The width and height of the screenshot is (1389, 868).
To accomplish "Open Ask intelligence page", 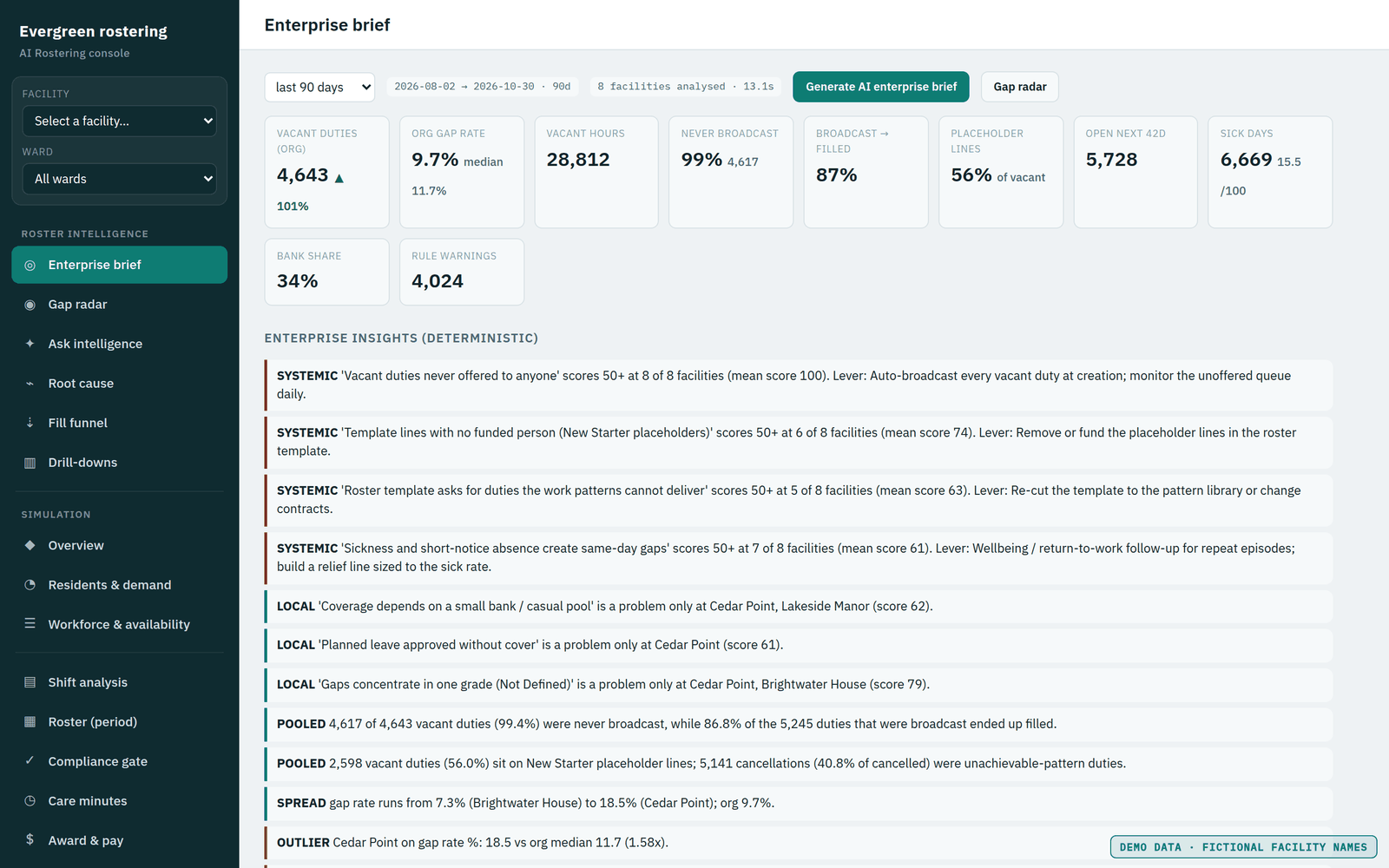I will point(120,344).
